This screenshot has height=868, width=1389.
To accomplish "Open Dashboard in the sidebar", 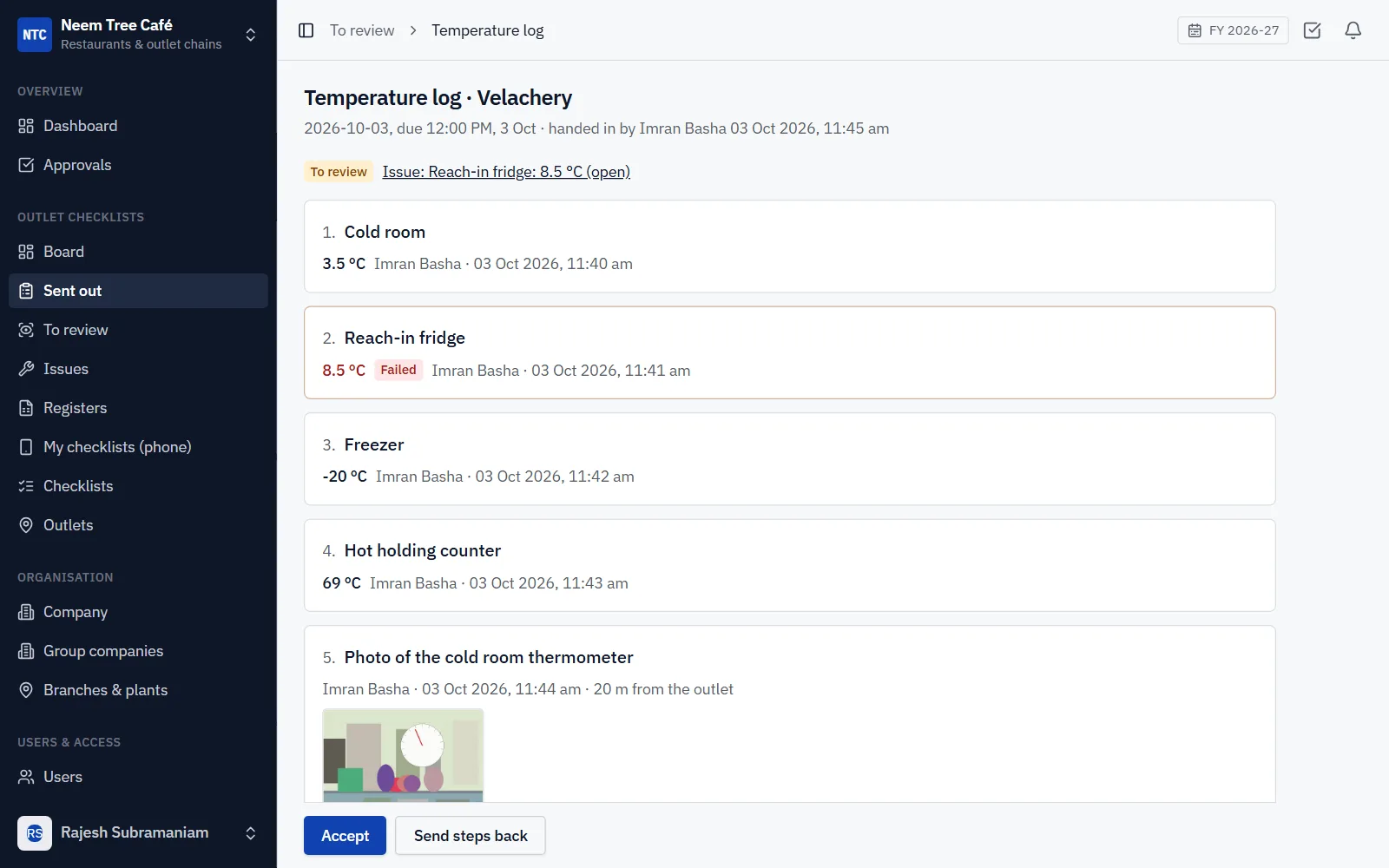I will [x=138, y=126].
